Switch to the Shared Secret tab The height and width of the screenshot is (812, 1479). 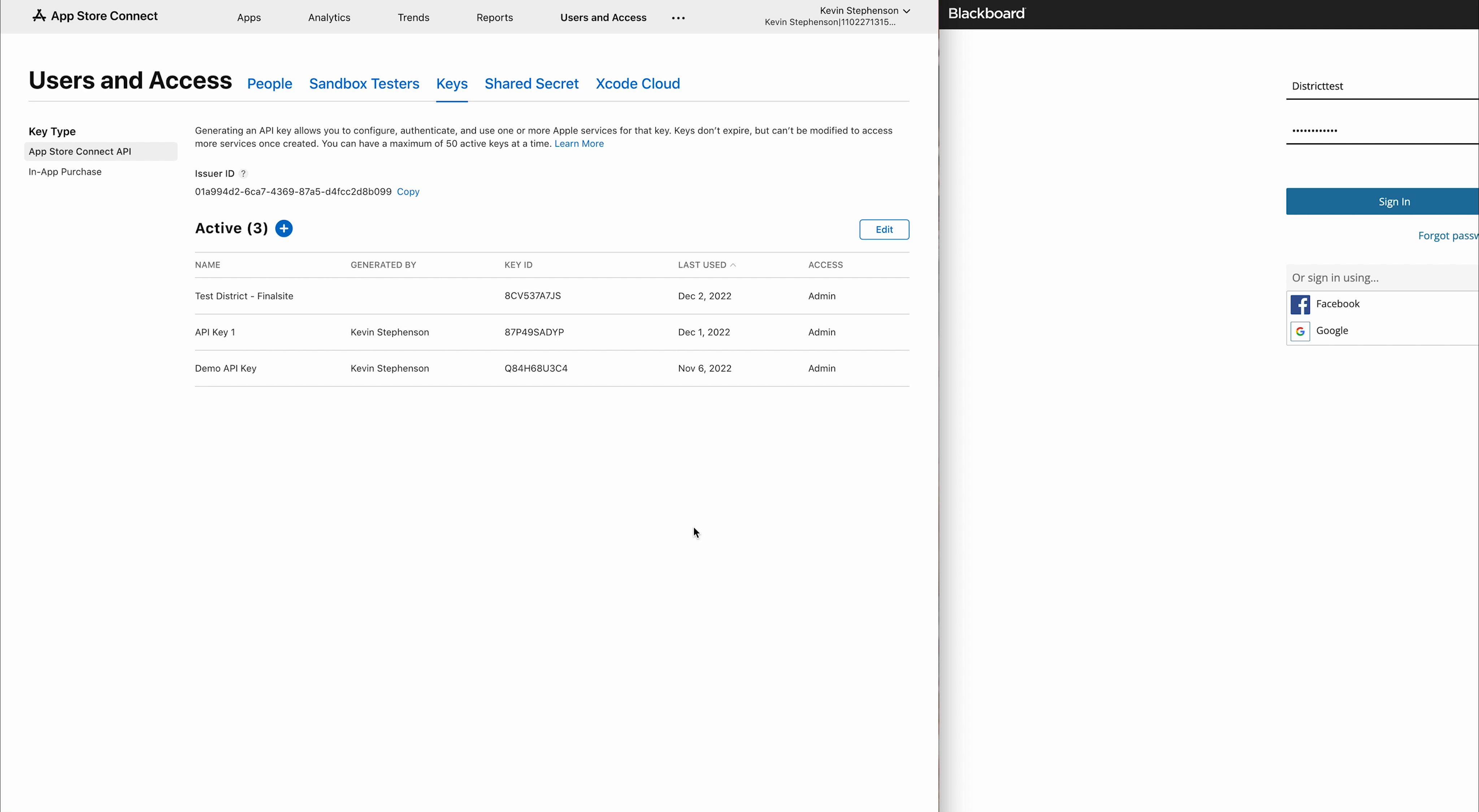(x=530, y=84)
